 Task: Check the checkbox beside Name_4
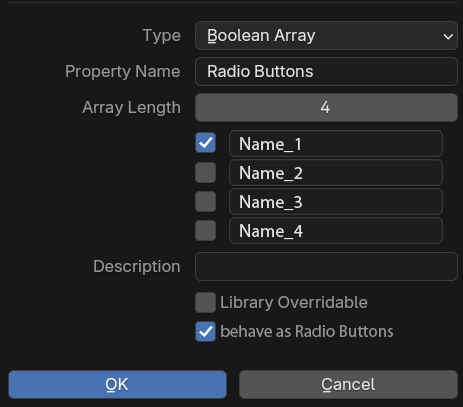pos(205,231)
